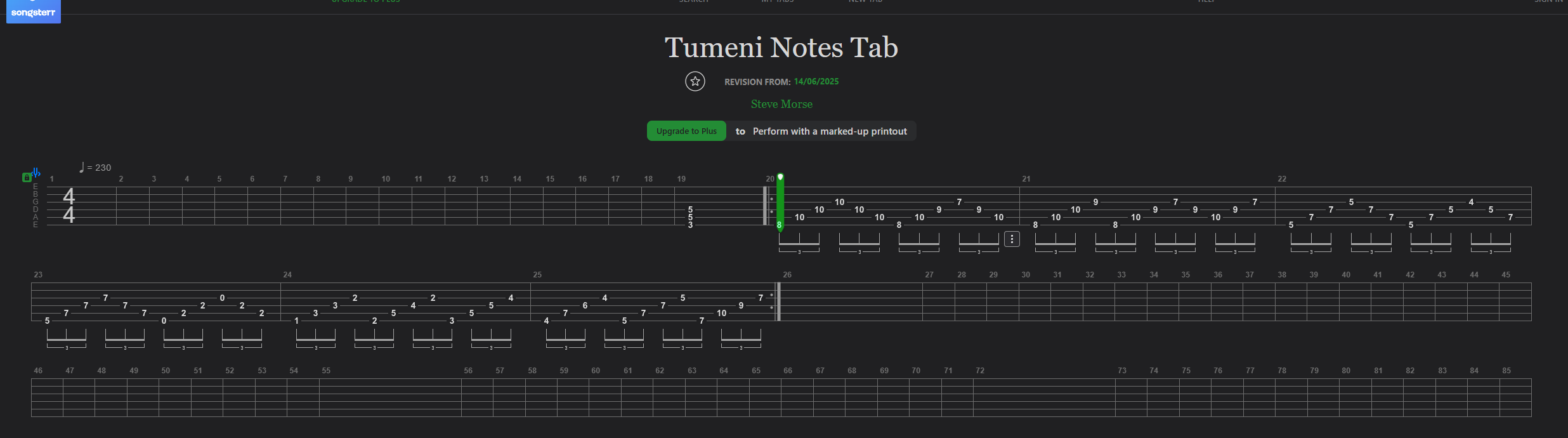Add tab to favorites with star icon
1568x438 pixels.
pos(695,81)
